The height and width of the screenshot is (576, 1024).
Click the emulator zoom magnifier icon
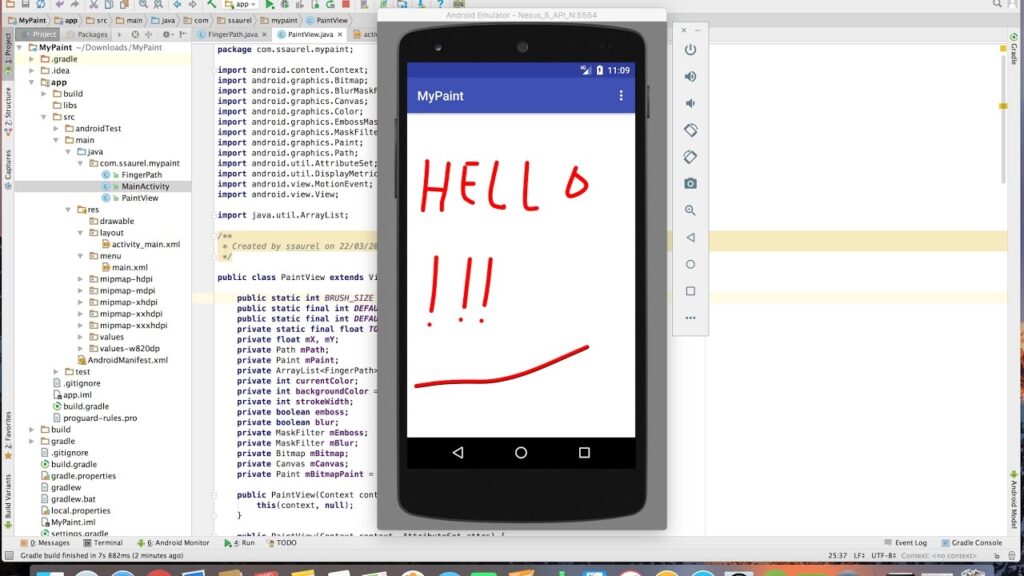click(690, 210)
